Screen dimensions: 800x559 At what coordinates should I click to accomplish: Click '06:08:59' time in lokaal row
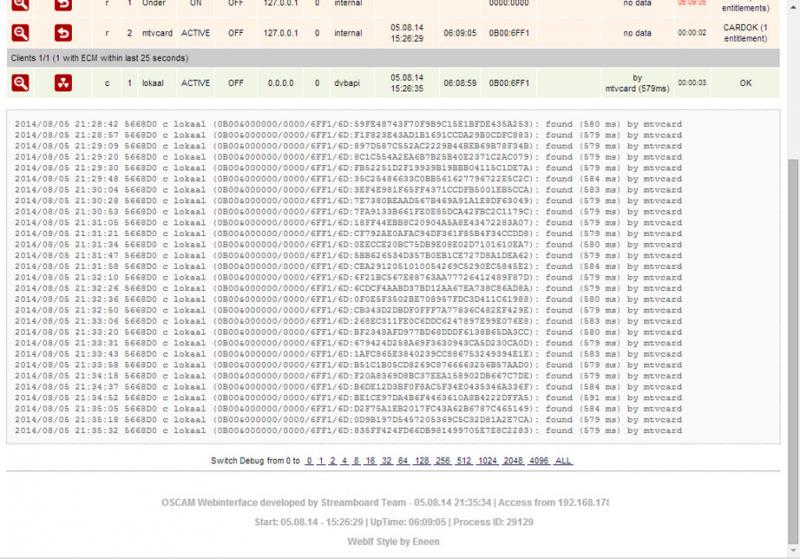[x=460, y=83]
